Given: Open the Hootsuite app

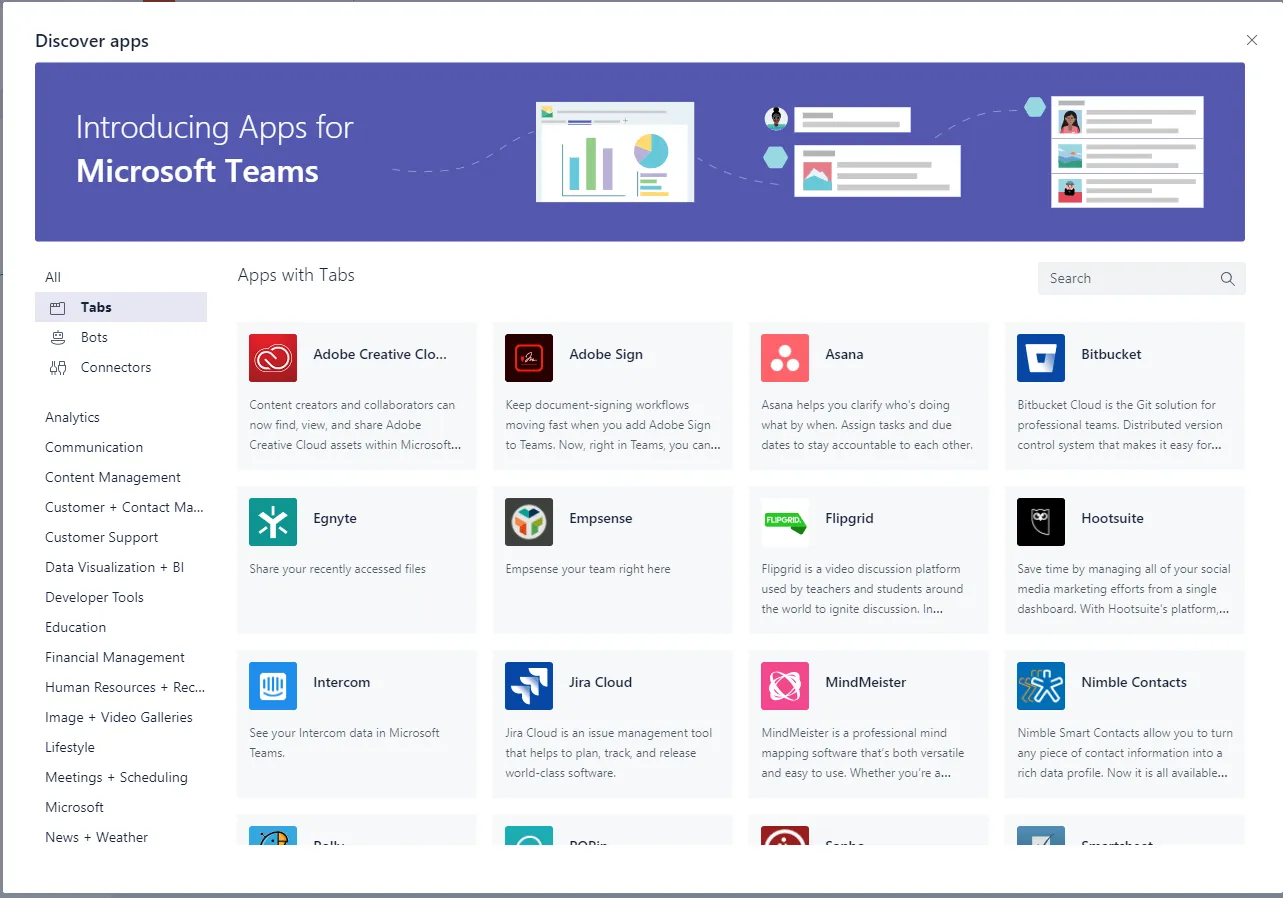Looking at the screenshot, I should (1041, 522).
